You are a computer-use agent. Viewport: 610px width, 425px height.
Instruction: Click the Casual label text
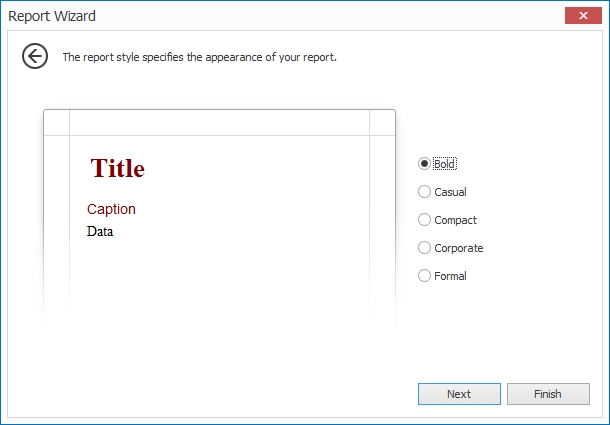tap(450, 192)
